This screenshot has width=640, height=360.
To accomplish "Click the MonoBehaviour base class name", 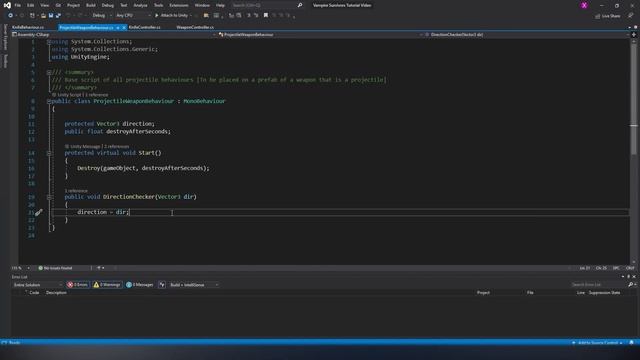I will tap(204, 101).
